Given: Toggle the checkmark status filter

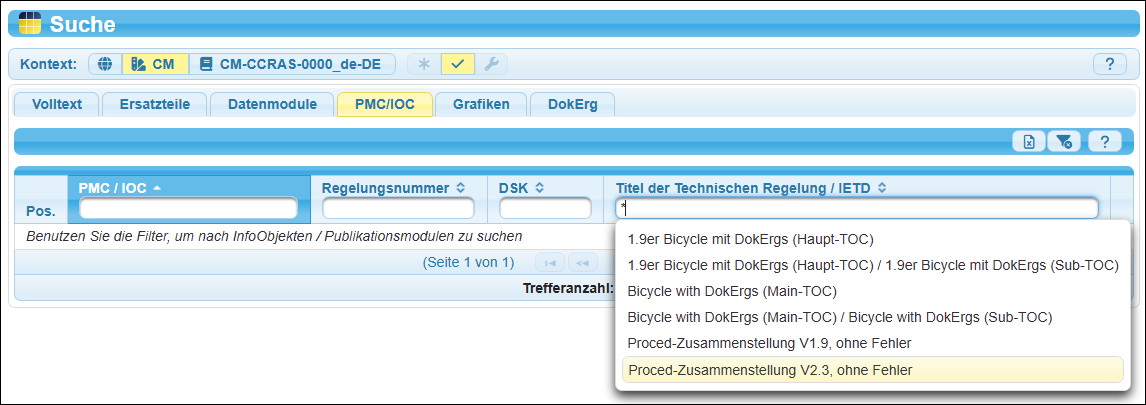Looking at the screenshot, I should pos(457,64).
